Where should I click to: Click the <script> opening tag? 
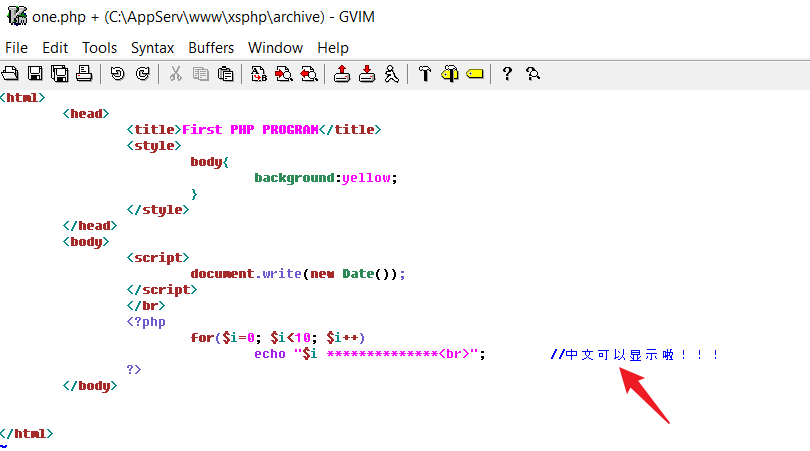click(158, 258)
